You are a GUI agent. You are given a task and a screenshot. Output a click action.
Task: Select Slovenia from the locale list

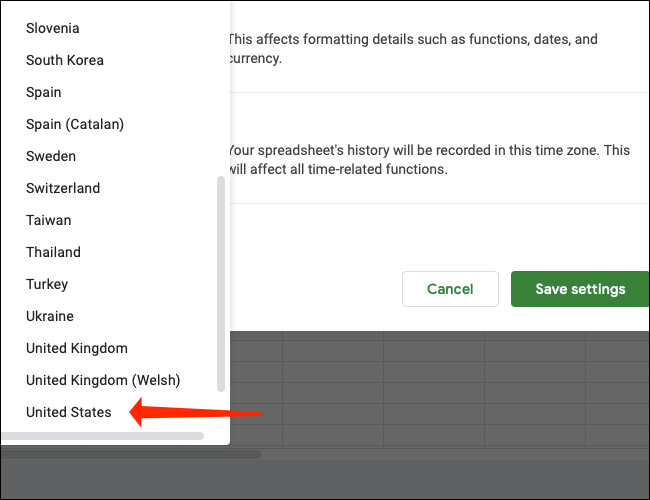click(x=53, y=28)
